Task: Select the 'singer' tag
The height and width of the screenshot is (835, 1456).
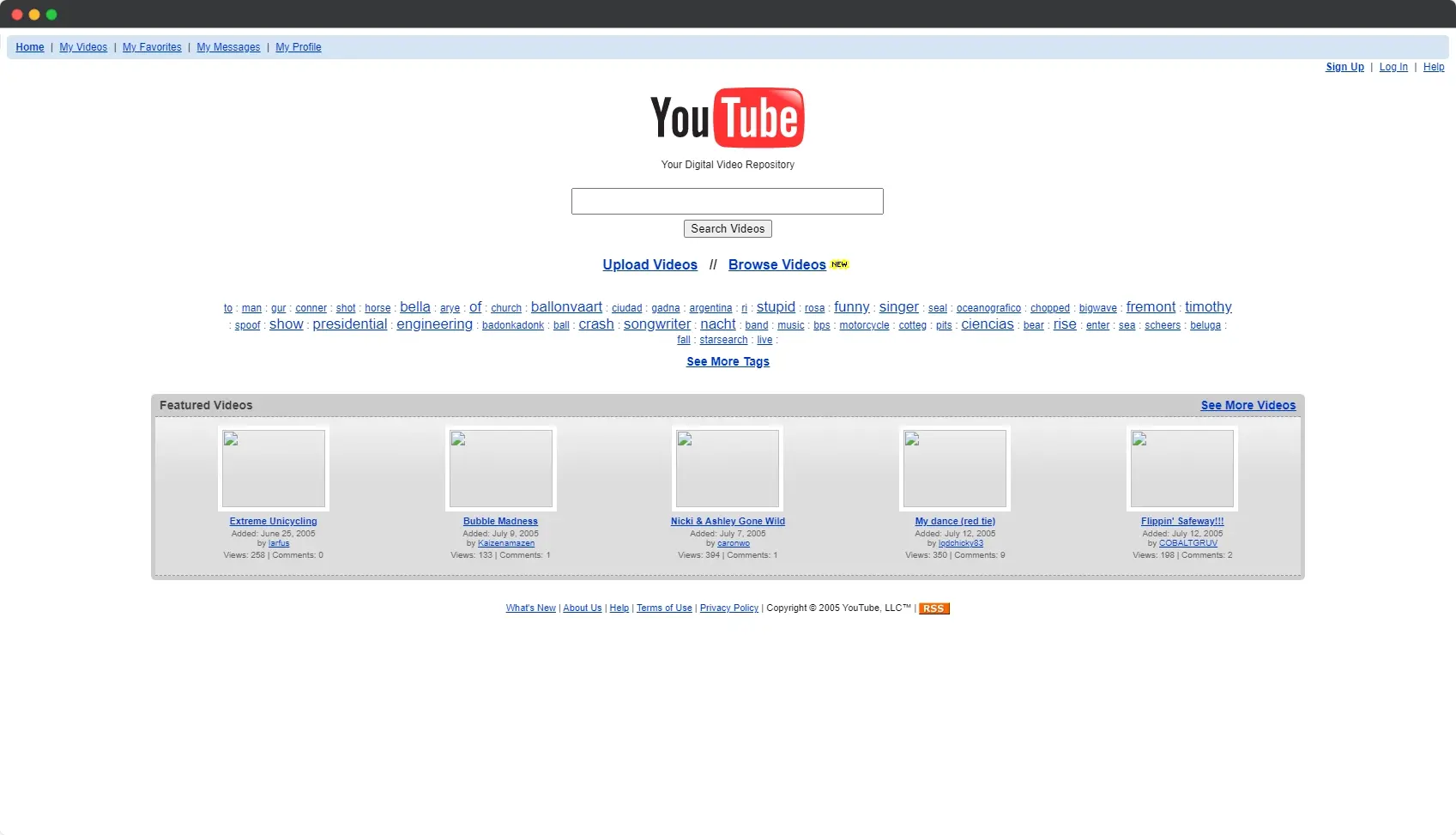Action: (x=899, y=307)
